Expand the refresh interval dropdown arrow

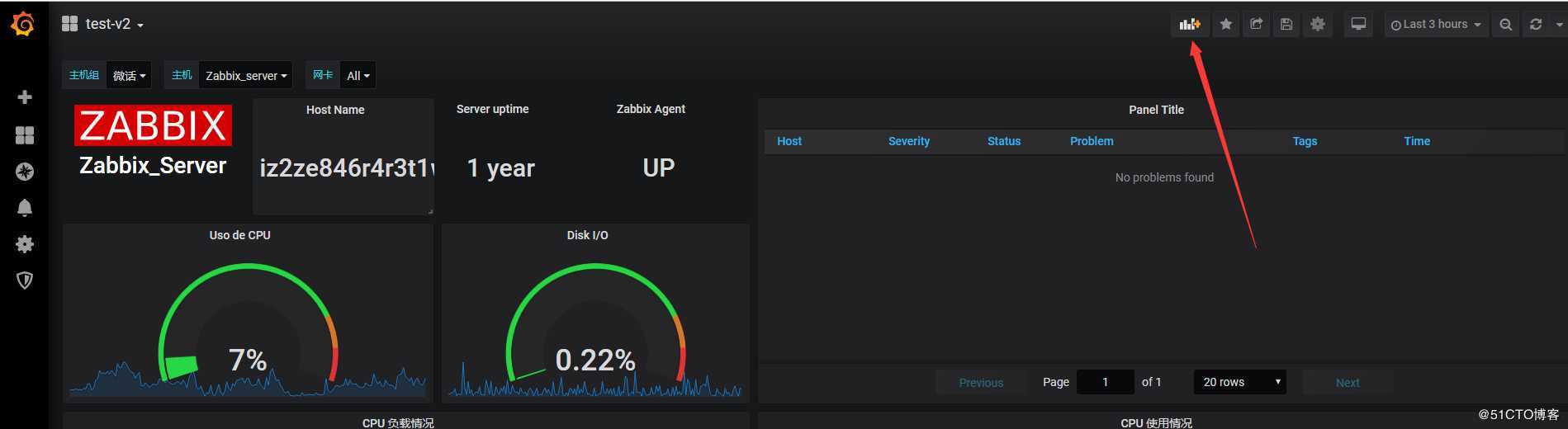pos(1559,24)
